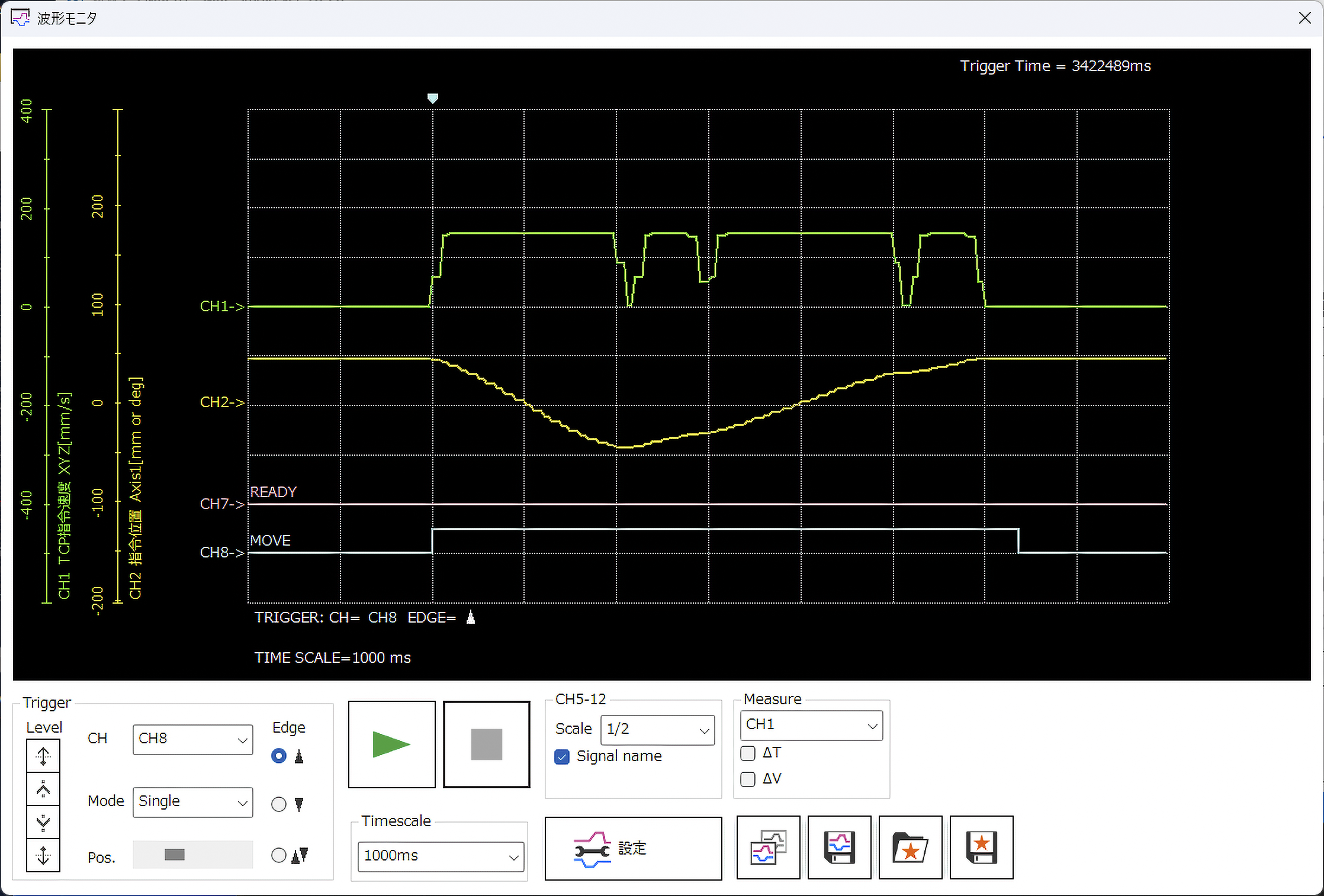The width and height of the screenshot is (1324, 896).
Task: Select both edges trigger radio button
Action: tap(279, 855)
